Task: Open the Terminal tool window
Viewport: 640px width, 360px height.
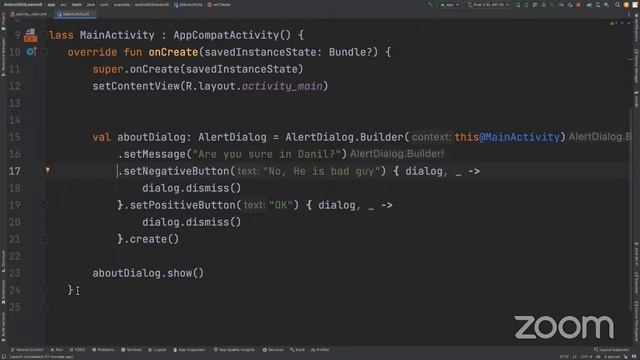Action: pos(131,350)
